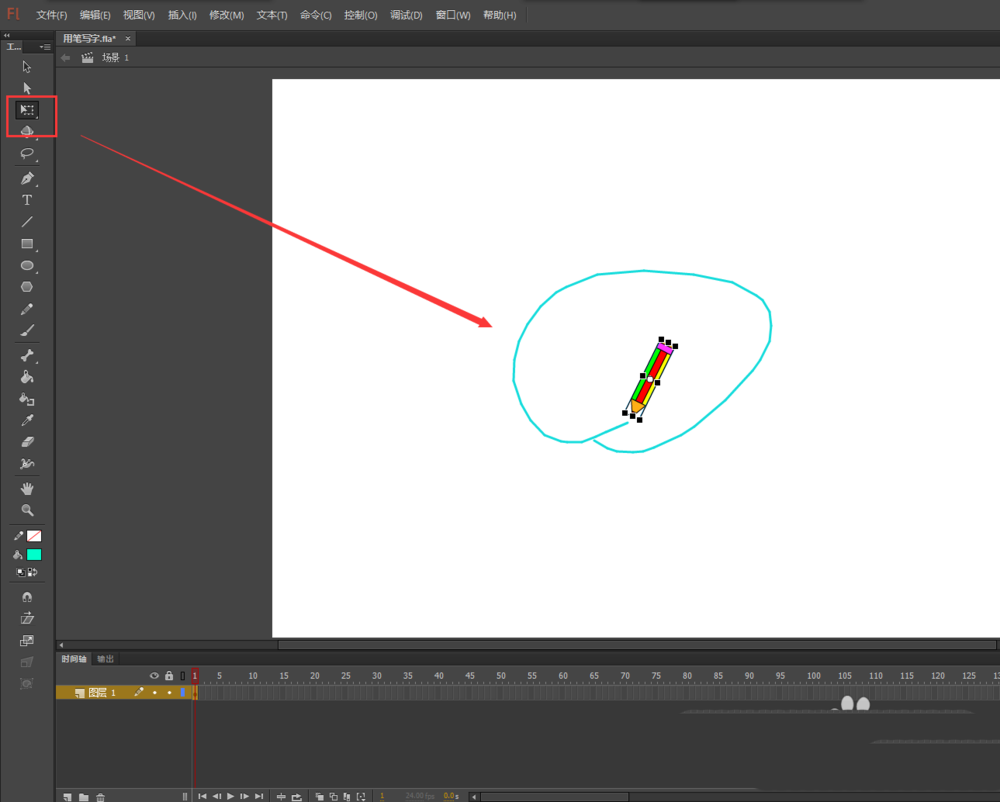Select the Eraser tool
Image resolution: width=1000 pixels, height=802 pixels.
[x=27, y=441]
